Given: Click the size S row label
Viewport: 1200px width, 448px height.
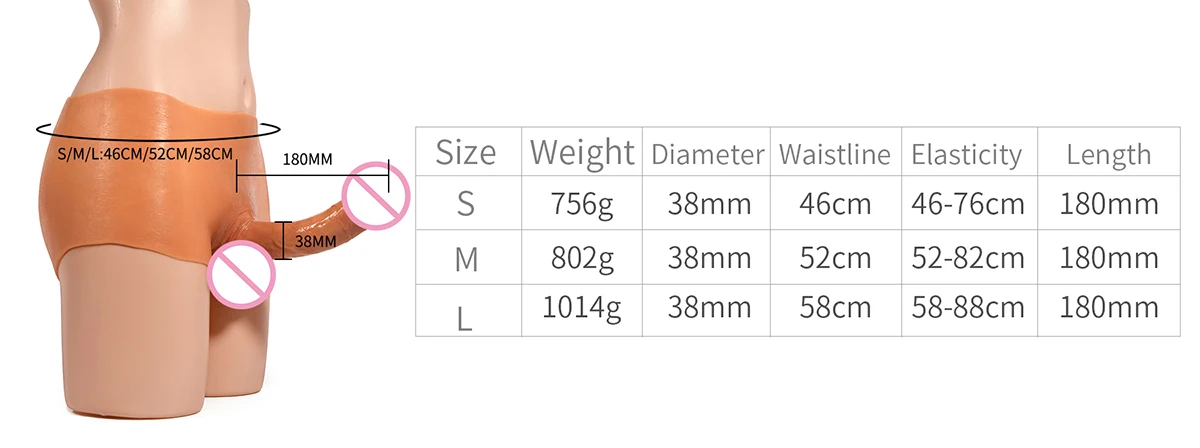Looking at the screenshot, I should pyautogui.click(x=466, y=204).
